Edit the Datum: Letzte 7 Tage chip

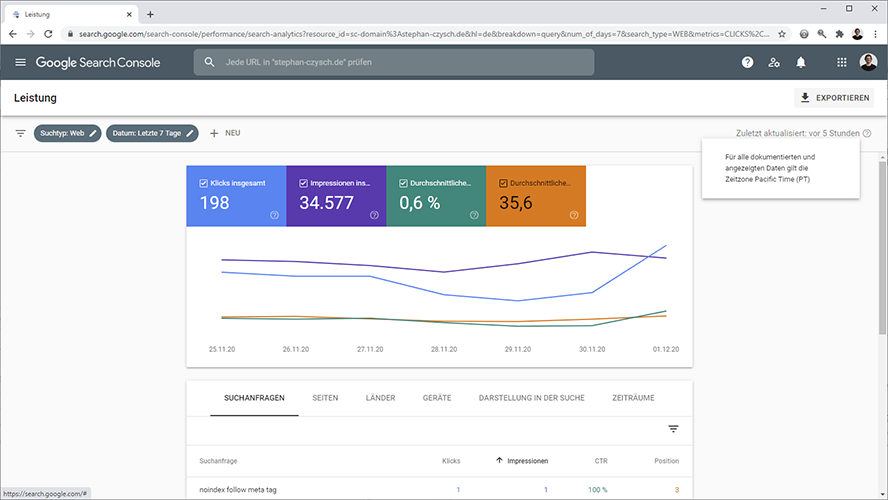click(152, 133)
